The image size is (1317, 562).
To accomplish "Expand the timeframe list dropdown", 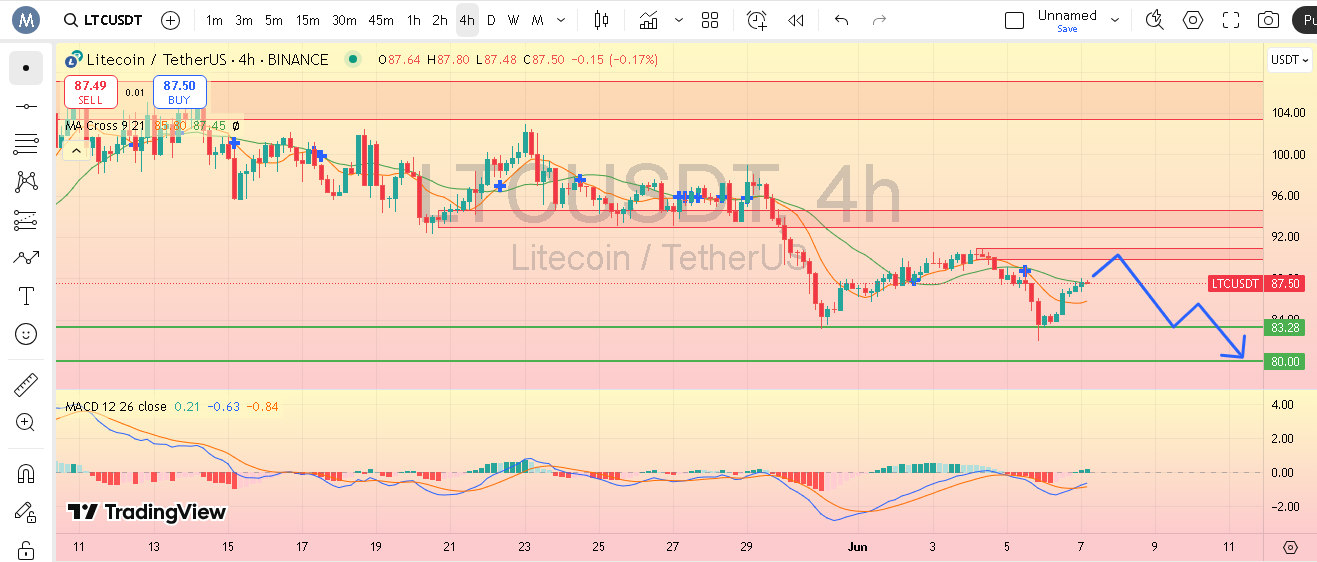I will (563, 20).
